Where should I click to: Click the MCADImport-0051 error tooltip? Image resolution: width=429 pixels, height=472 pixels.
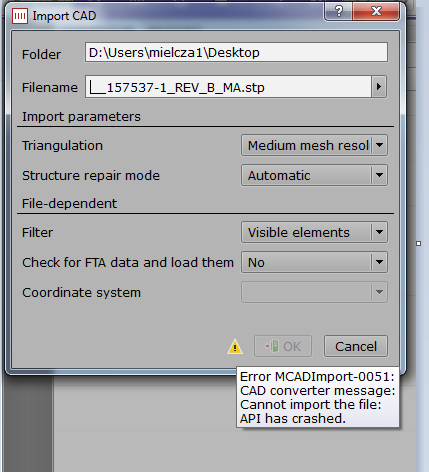(317, 397)
